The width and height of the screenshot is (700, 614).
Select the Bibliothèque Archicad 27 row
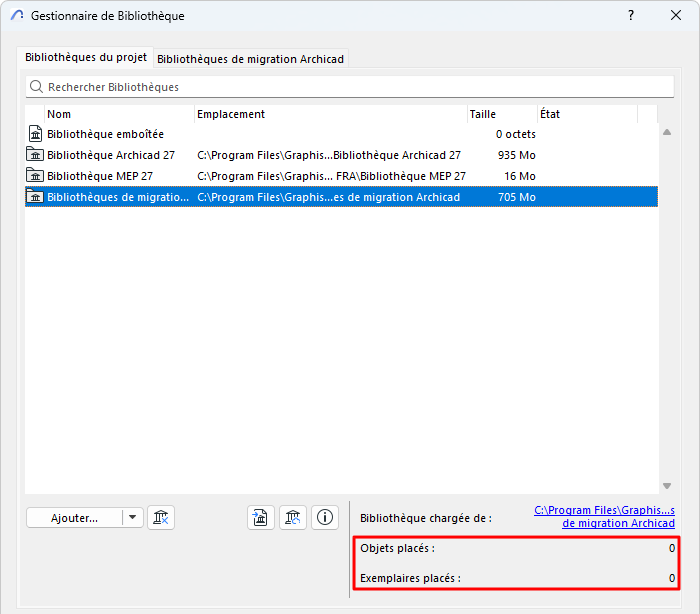click(341, 155)
